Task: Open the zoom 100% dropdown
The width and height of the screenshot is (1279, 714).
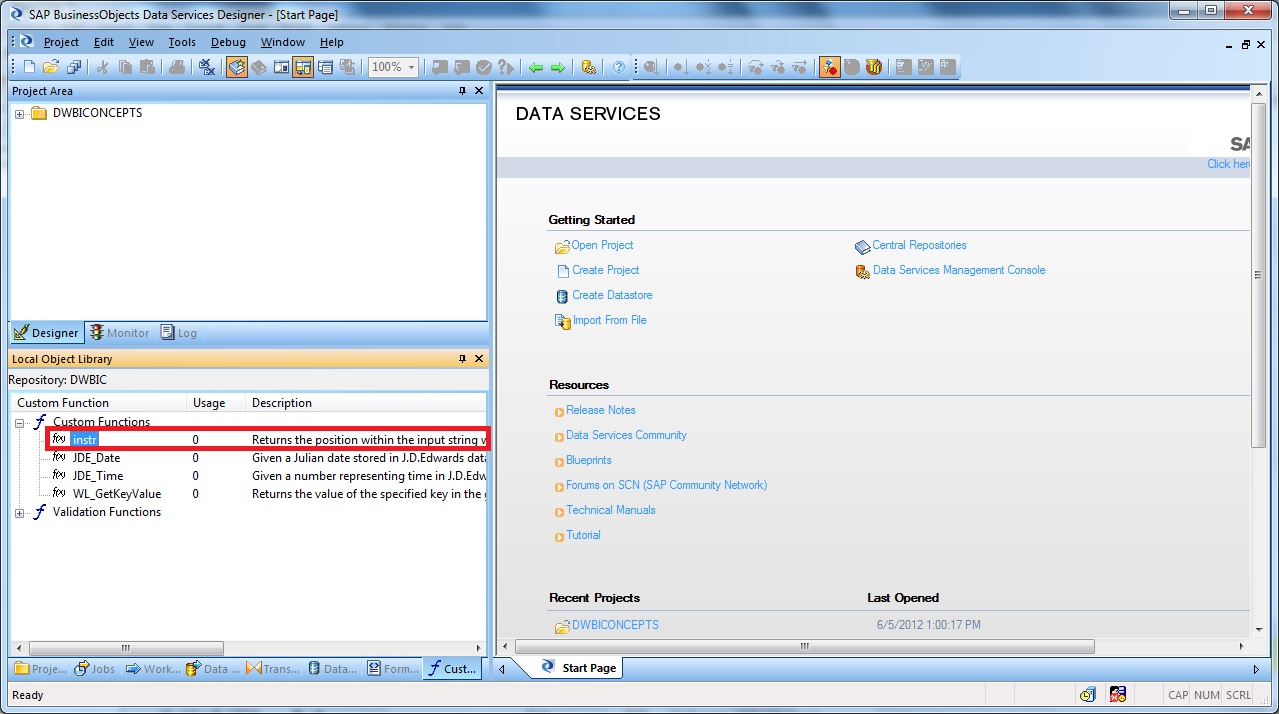Action: click(411, 67)
